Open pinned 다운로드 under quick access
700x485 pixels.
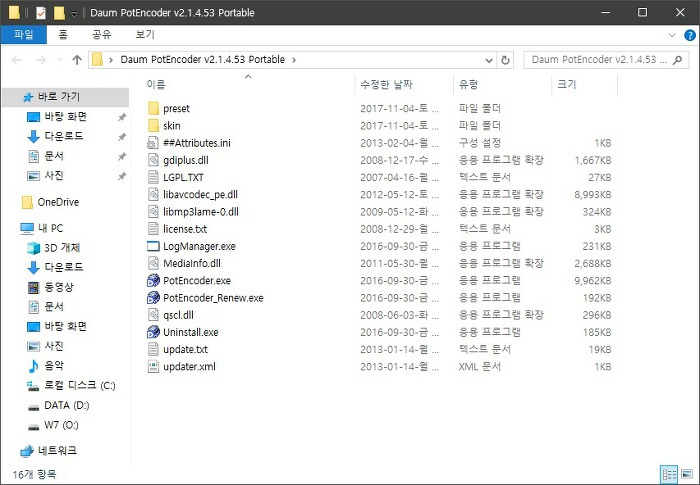pos(63,136)
